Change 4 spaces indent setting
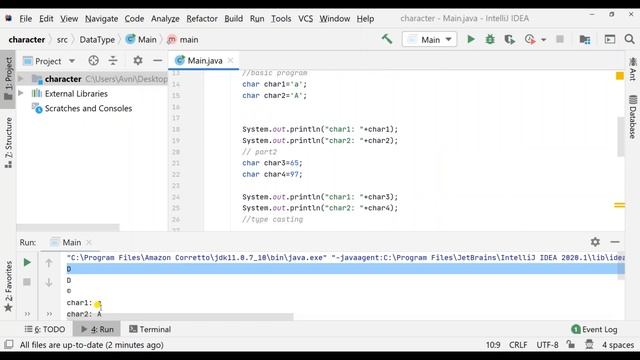Image resolution: width=640 pixels, height=360 pixels. pyautogui.click(x=618, y=344)
